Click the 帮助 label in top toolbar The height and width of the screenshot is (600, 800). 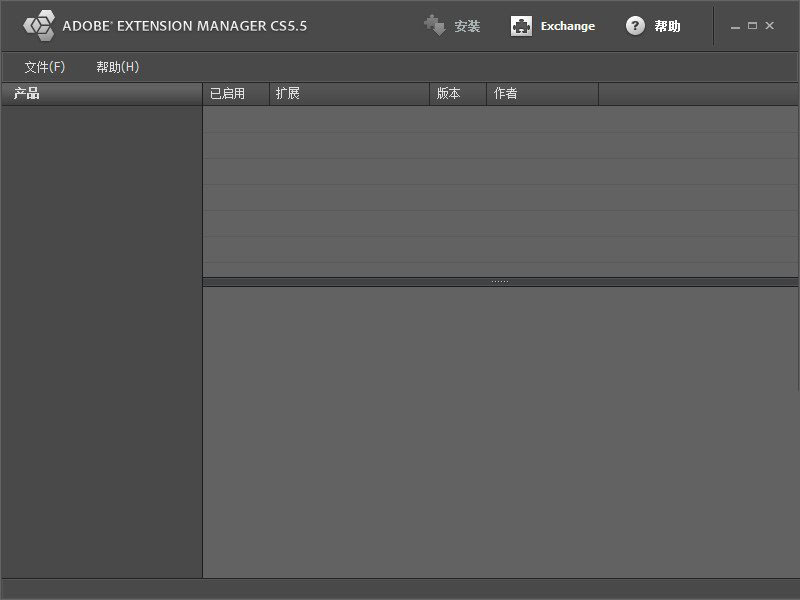coord(667,26)
